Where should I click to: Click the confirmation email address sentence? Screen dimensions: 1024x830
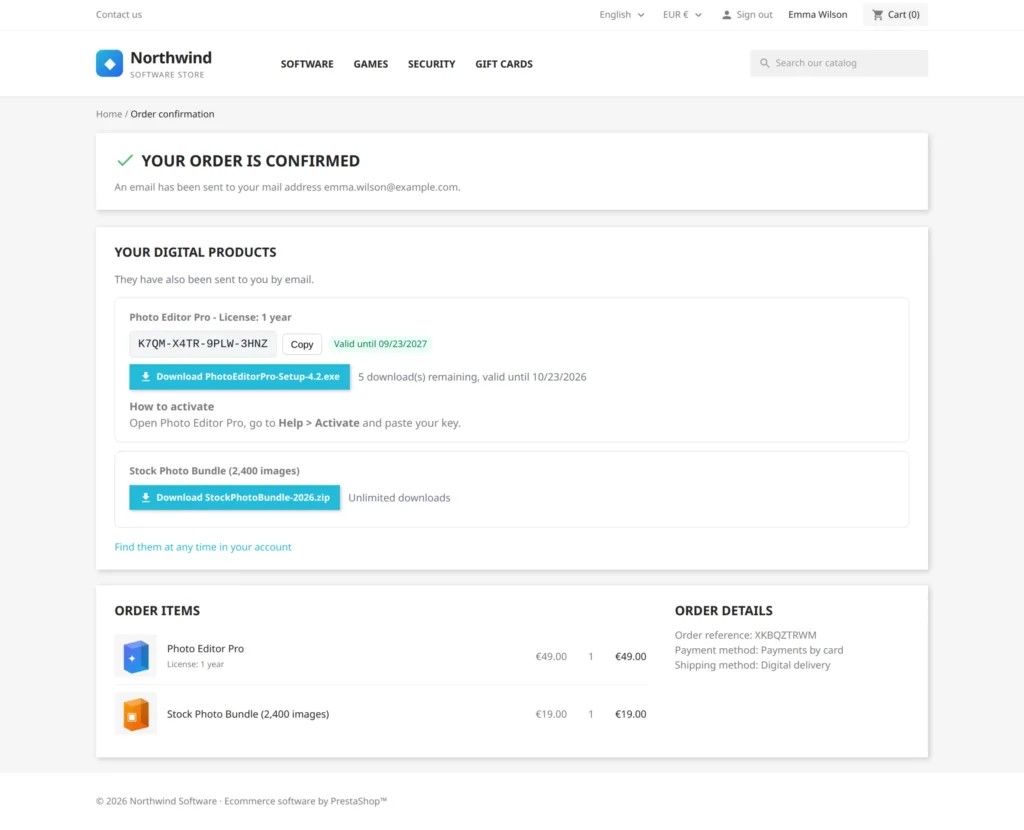coord(287,187)
